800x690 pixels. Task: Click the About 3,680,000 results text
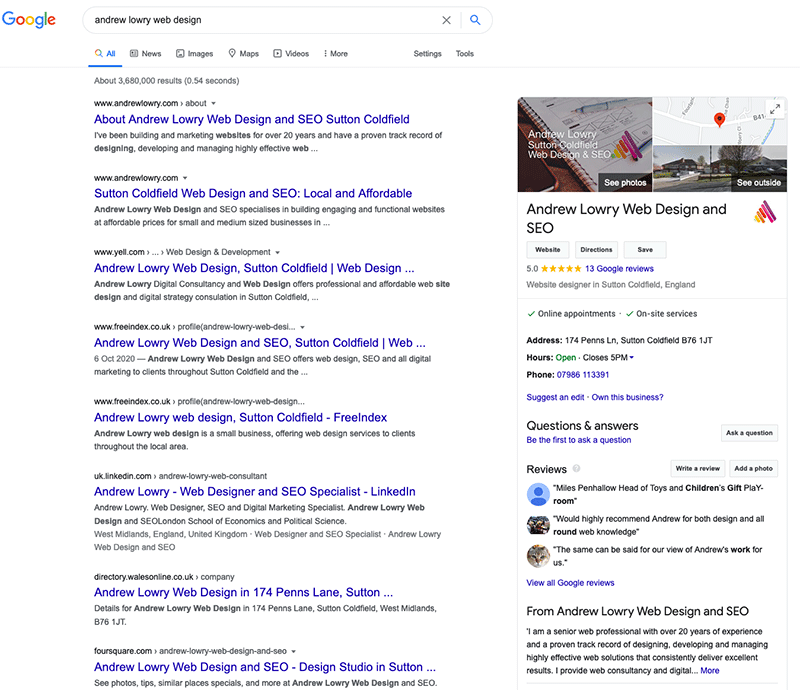click(166, 81)
